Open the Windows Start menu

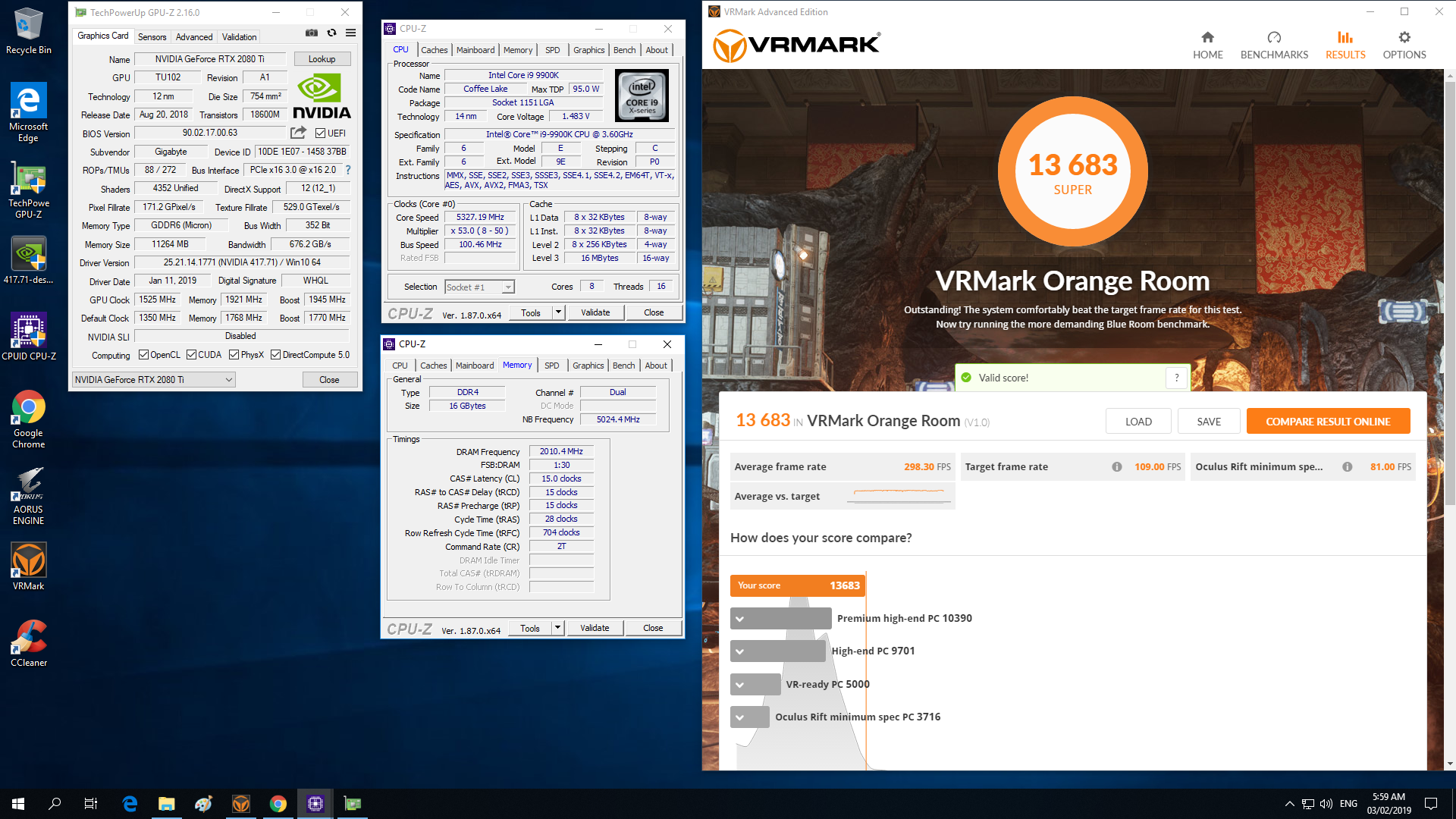[x=18, y=804]
